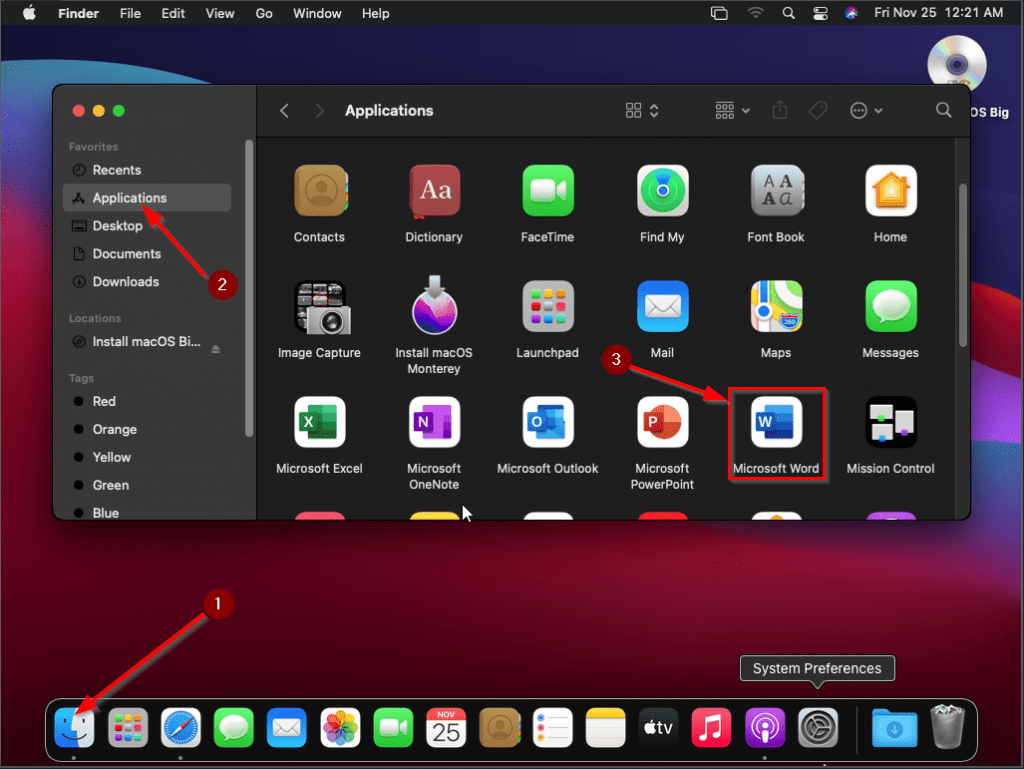This screenshot has height=769, width=1024.
Task: Open Control Center in the menu bar
Action: coord(820,13)
